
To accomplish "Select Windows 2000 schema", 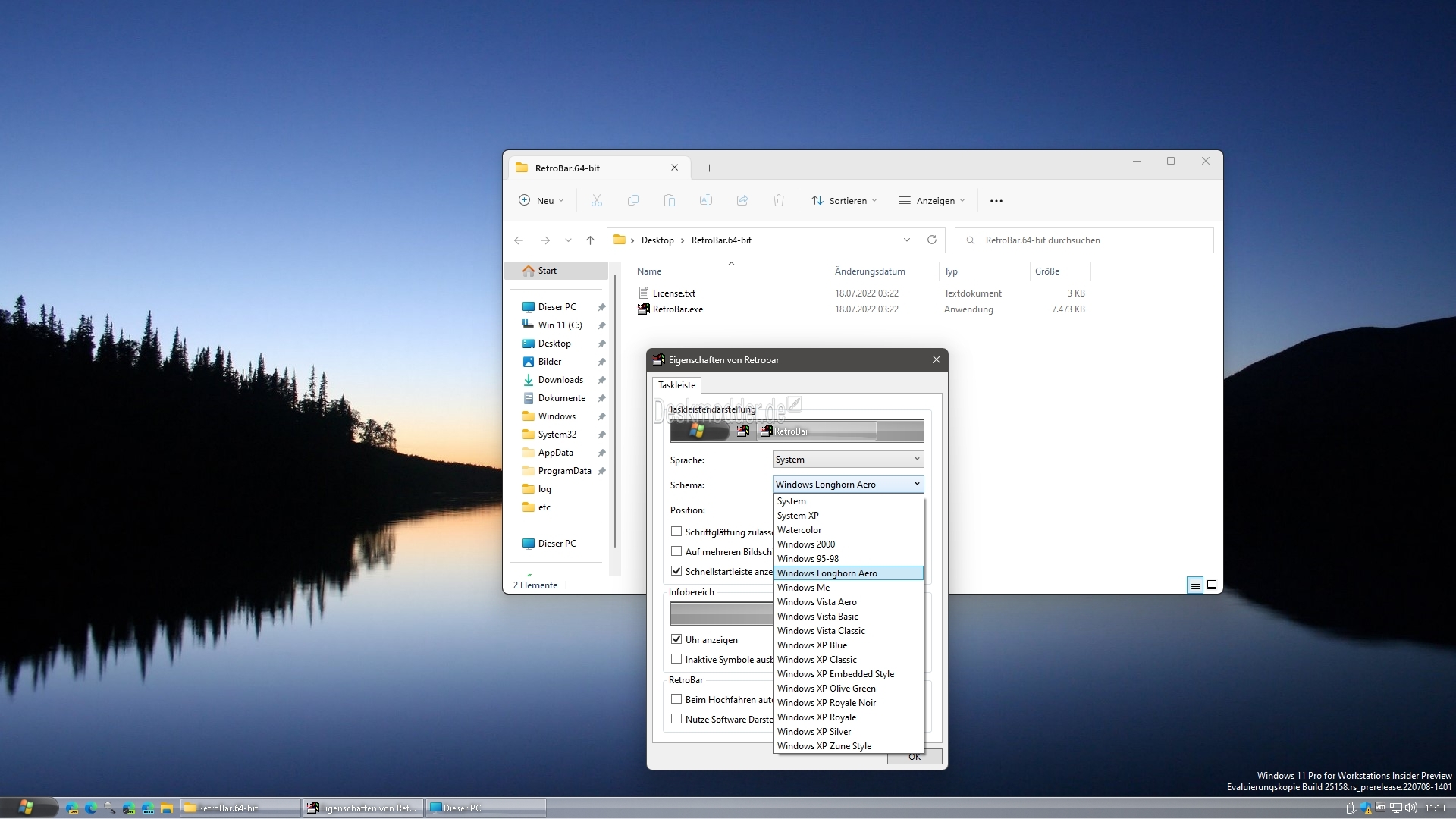I will coord(849,544).
